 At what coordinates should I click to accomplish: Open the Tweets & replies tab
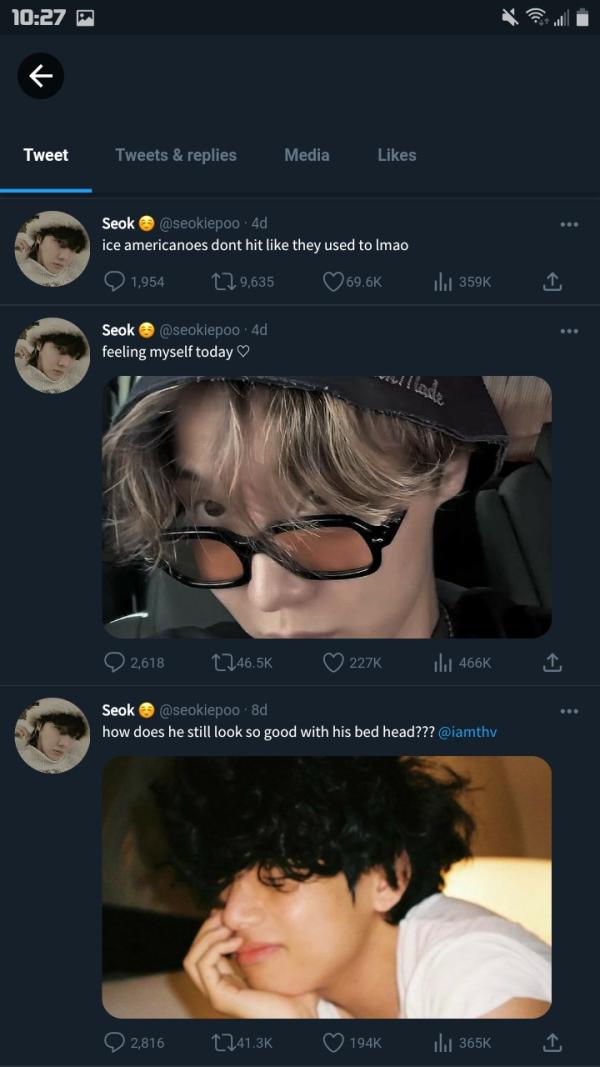tap(176, 155)
